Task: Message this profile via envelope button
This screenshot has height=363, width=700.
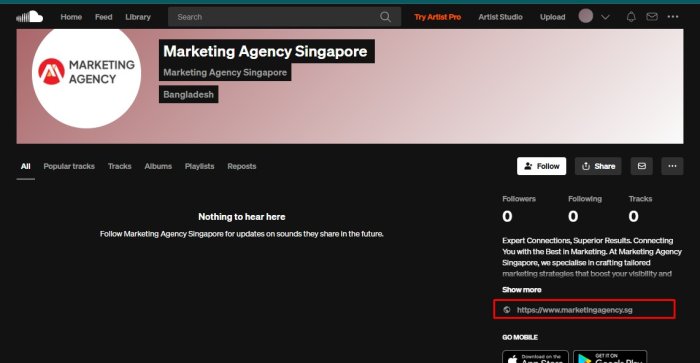Action: [642, 166]
